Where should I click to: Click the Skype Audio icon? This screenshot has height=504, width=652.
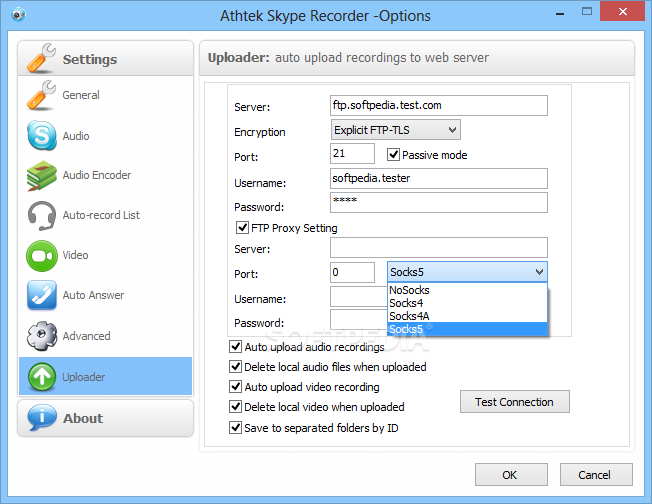click(42, 136)
